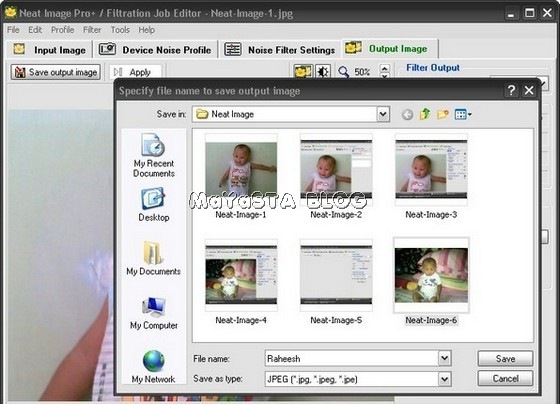Click the Device Noise Profile tab icon
The height and width of the screenshot is (404, 560).
click(107, 49)
